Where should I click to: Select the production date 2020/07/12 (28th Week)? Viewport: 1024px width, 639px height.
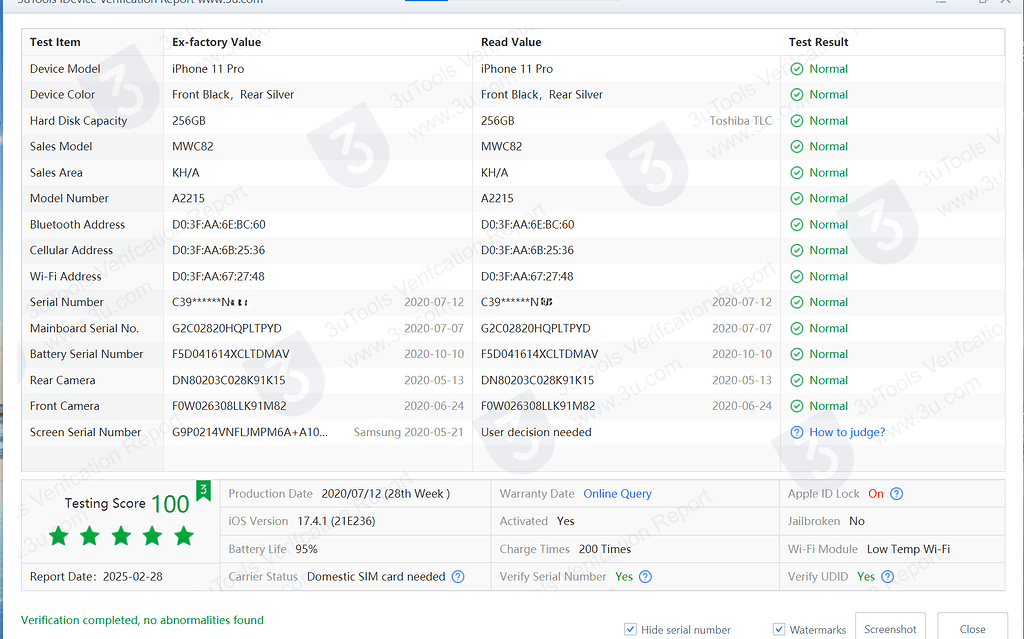click(x=386, y=494)
